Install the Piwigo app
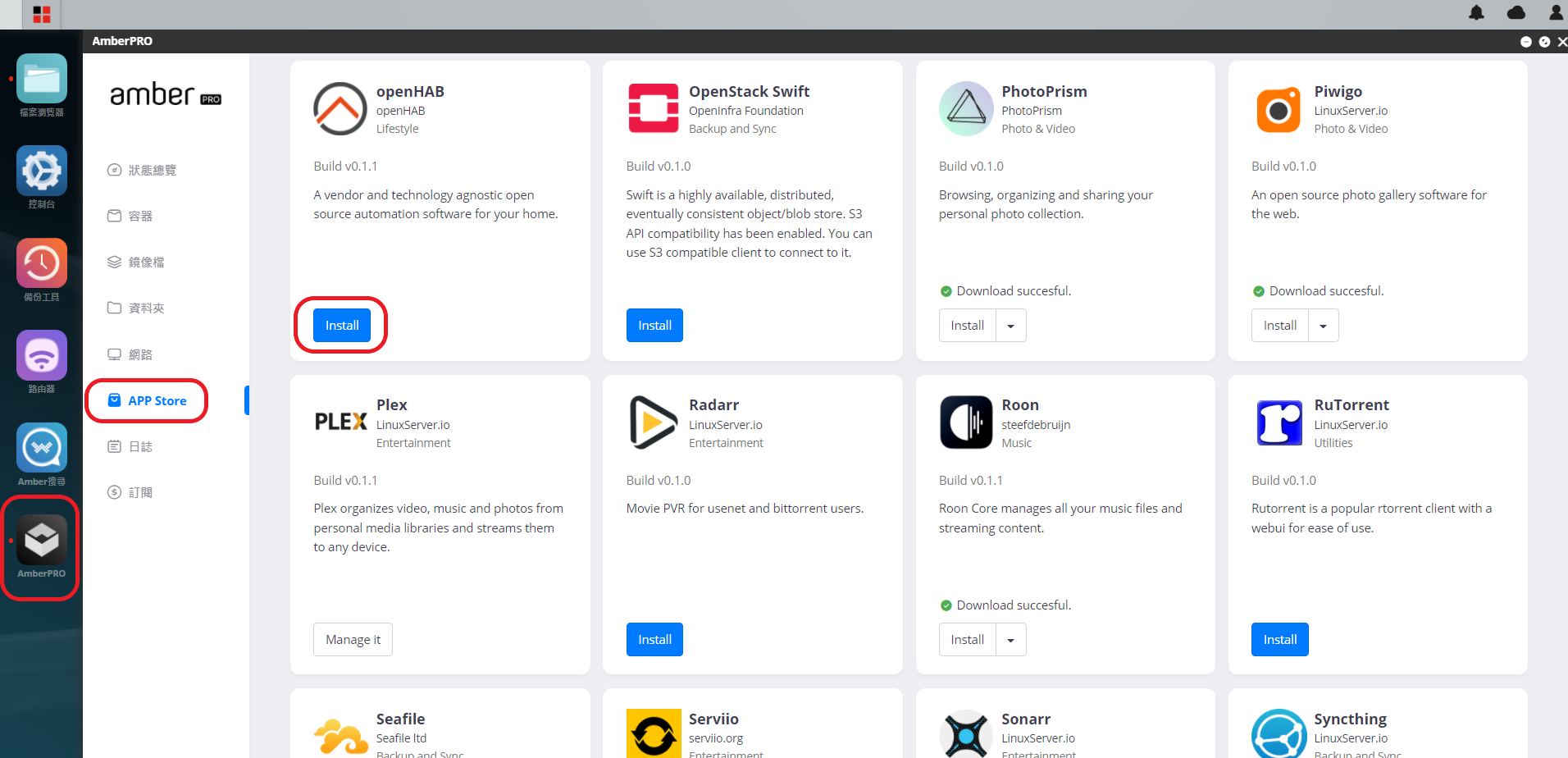 coord(1280,325)
